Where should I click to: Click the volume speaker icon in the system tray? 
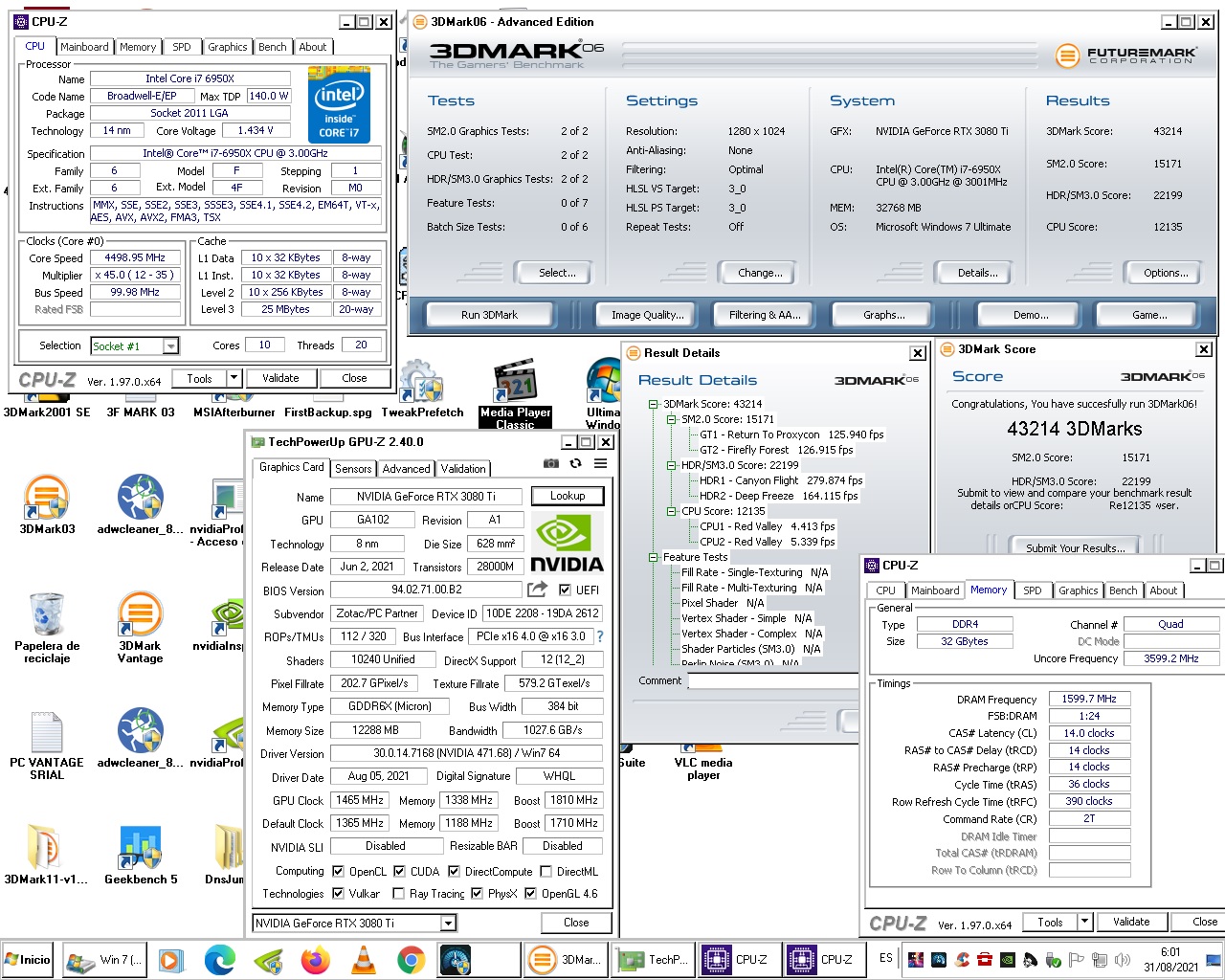coord(1122,960)
